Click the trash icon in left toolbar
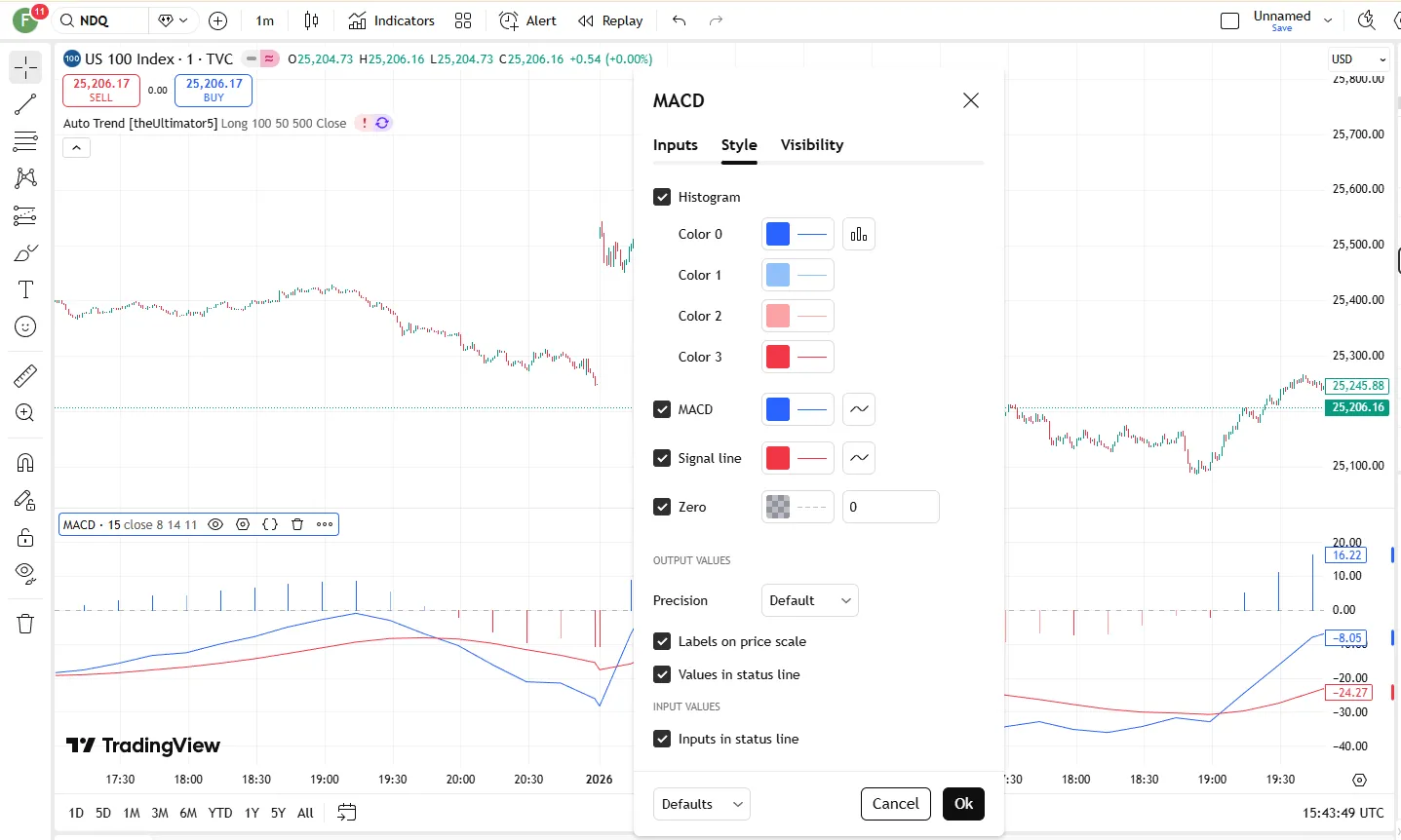Viewport: 1401px width, 840px height. coord(25,624)
